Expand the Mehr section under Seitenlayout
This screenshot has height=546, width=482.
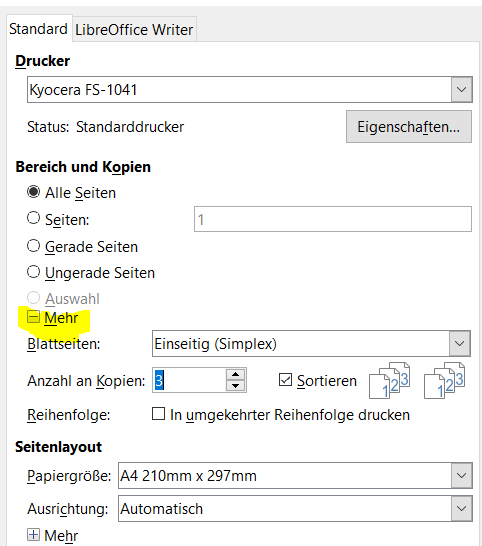click(x=33, y=535)
